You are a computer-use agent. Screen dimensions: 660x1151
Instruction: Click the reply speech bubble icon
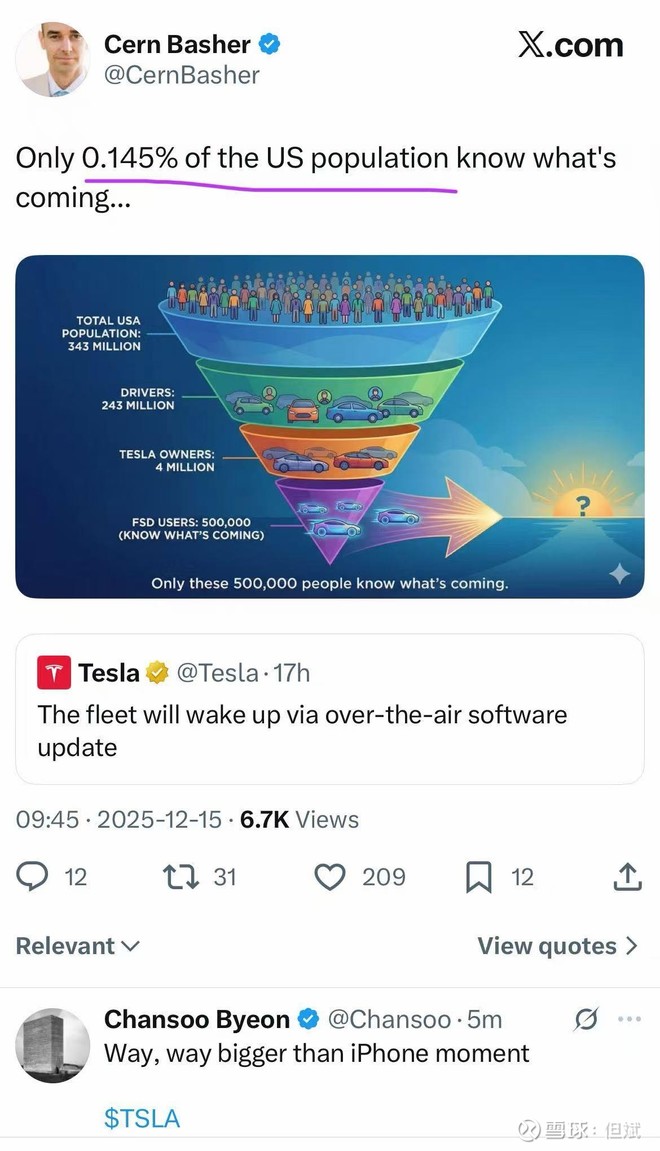pos(33,877)
